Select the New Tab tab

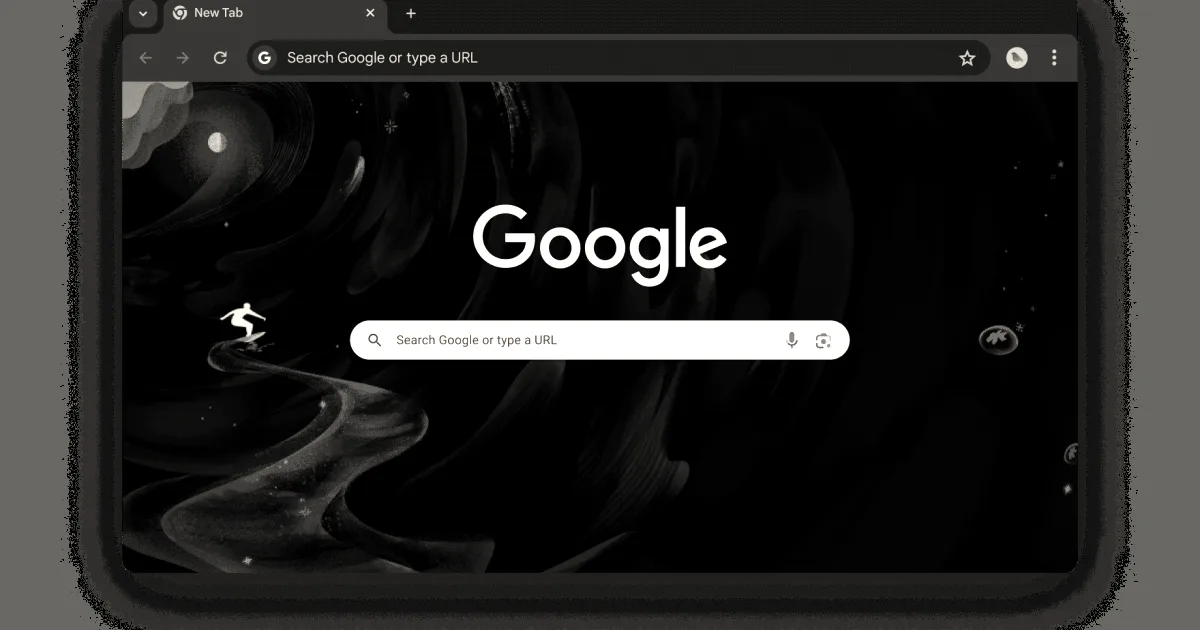point(275,14)
